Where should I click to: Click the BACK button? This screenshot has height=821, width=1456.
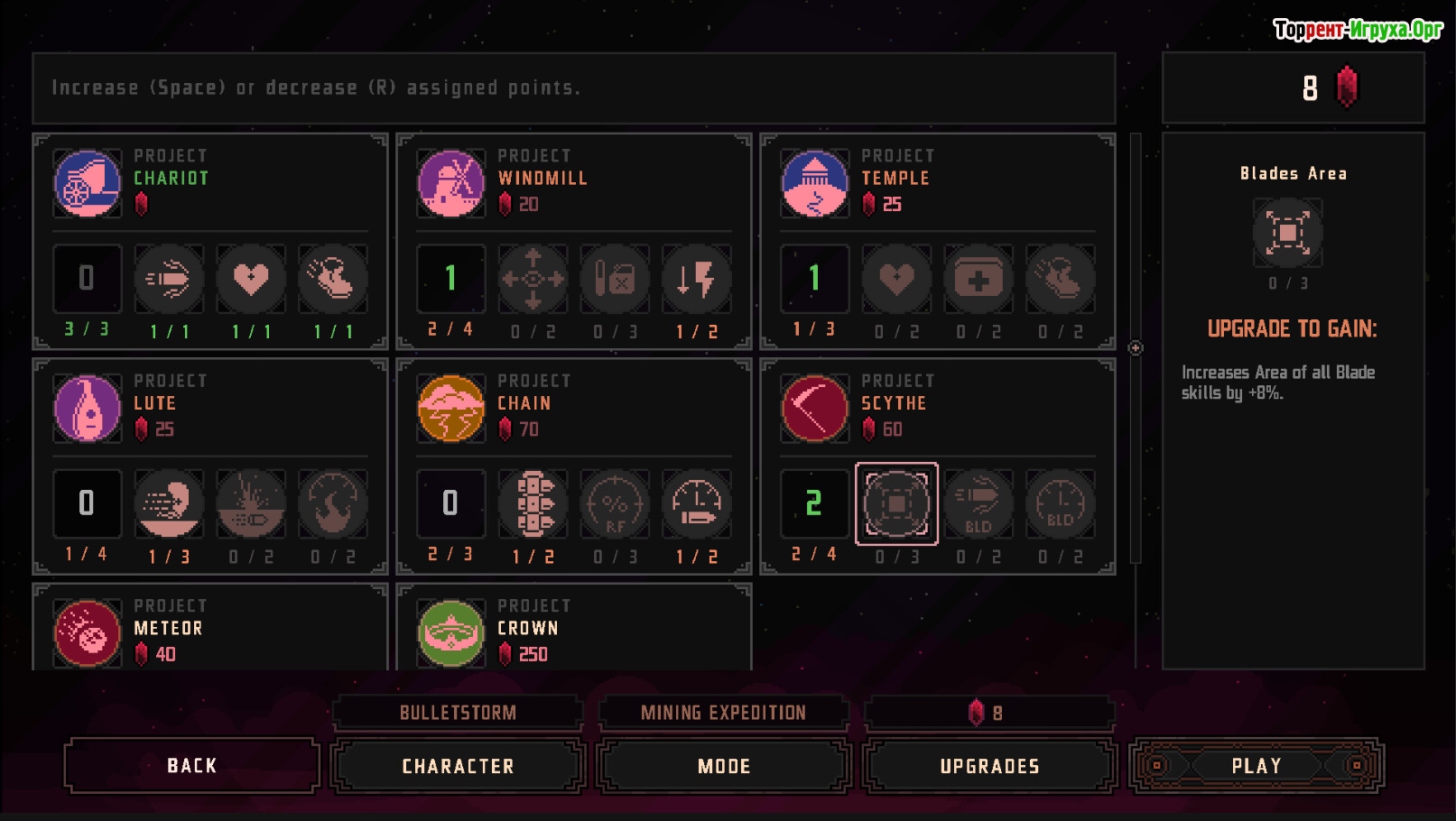[192, 766]
